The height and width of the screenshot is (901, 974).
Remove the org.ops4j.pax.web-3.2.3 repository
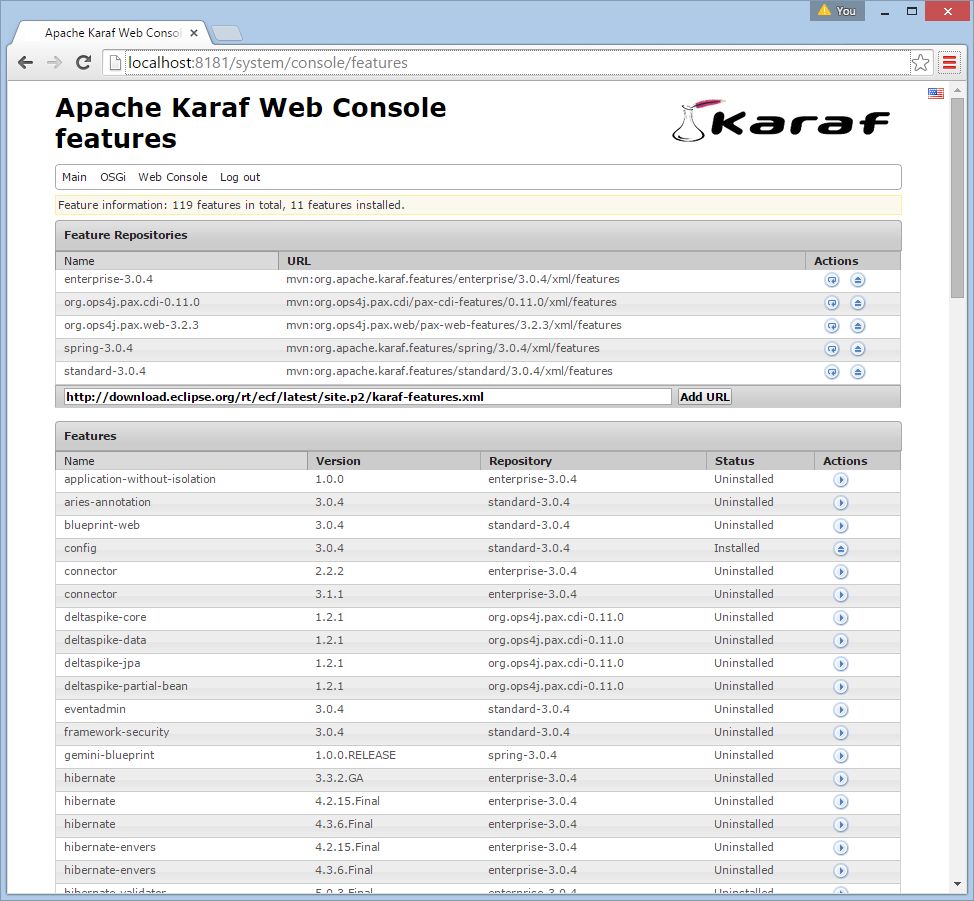point(858,326)
